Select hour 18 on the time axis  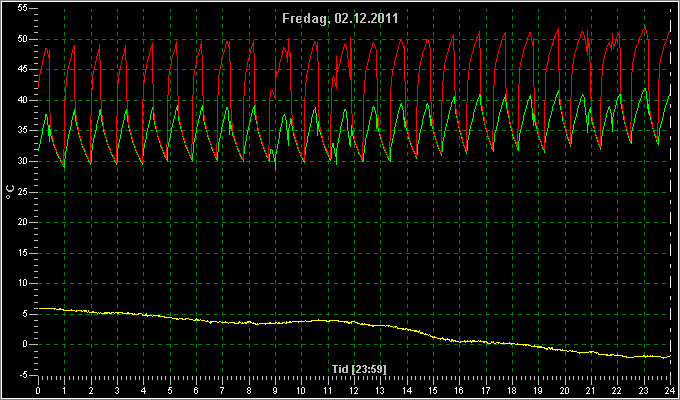tap(512, 390)
